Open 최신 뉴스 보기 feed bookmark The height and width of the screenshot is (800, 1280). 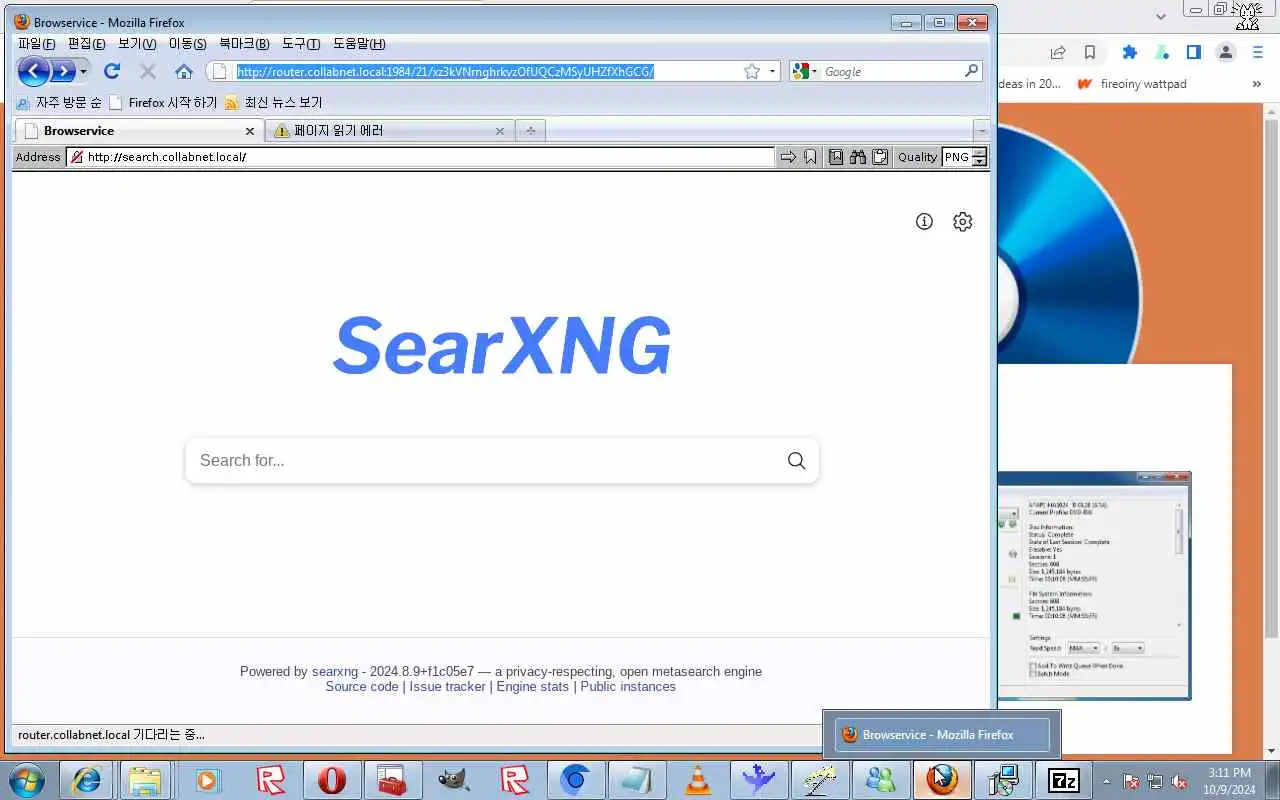point(273,102)
